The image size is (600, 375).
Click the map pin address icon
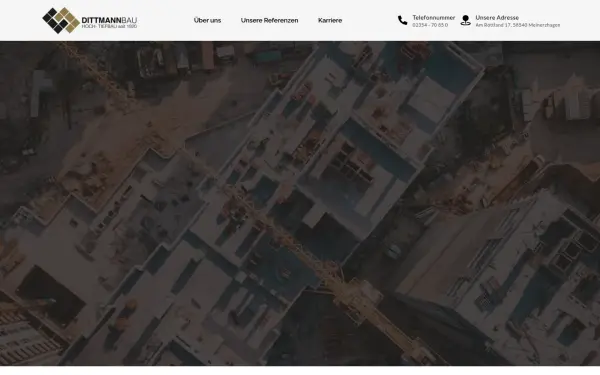[465, 20]
